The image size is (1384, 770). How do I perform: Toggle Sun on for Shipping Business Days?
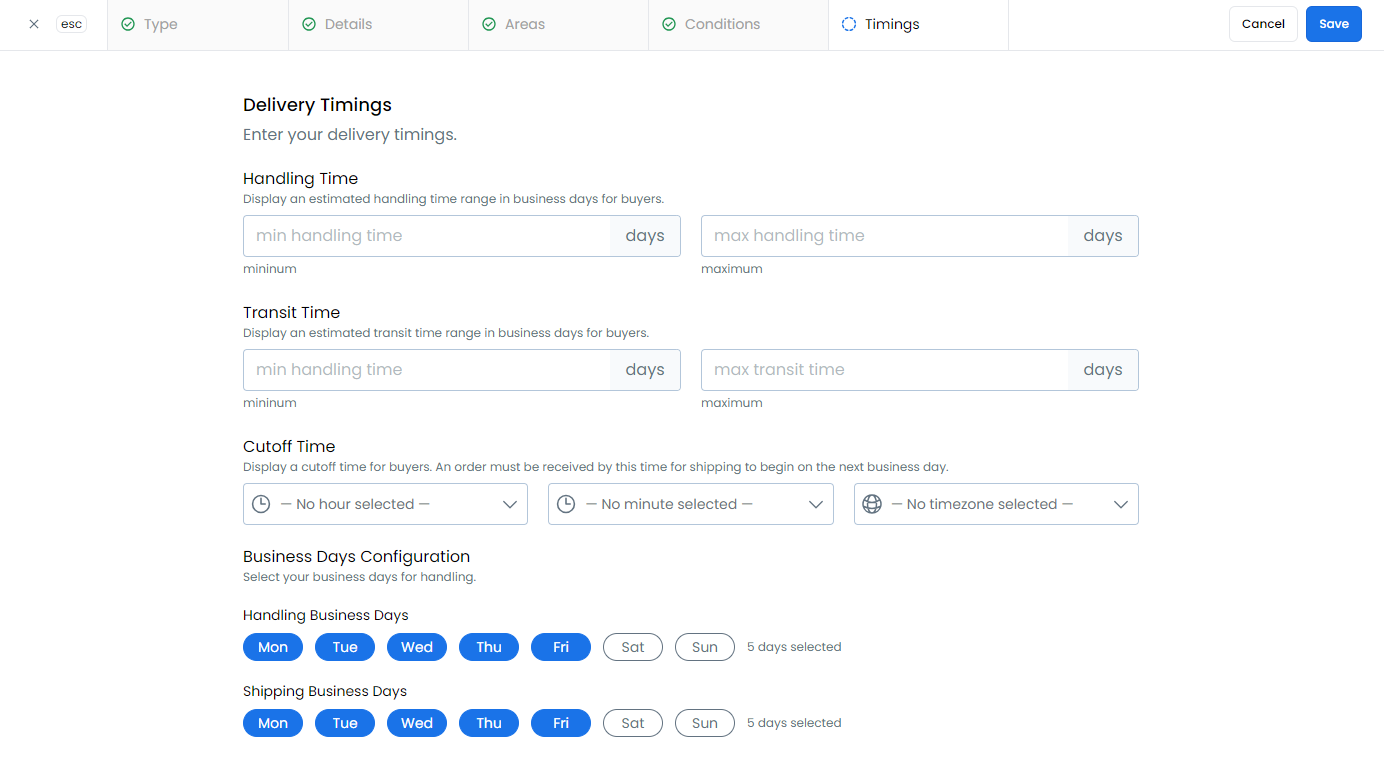[704, 723]
